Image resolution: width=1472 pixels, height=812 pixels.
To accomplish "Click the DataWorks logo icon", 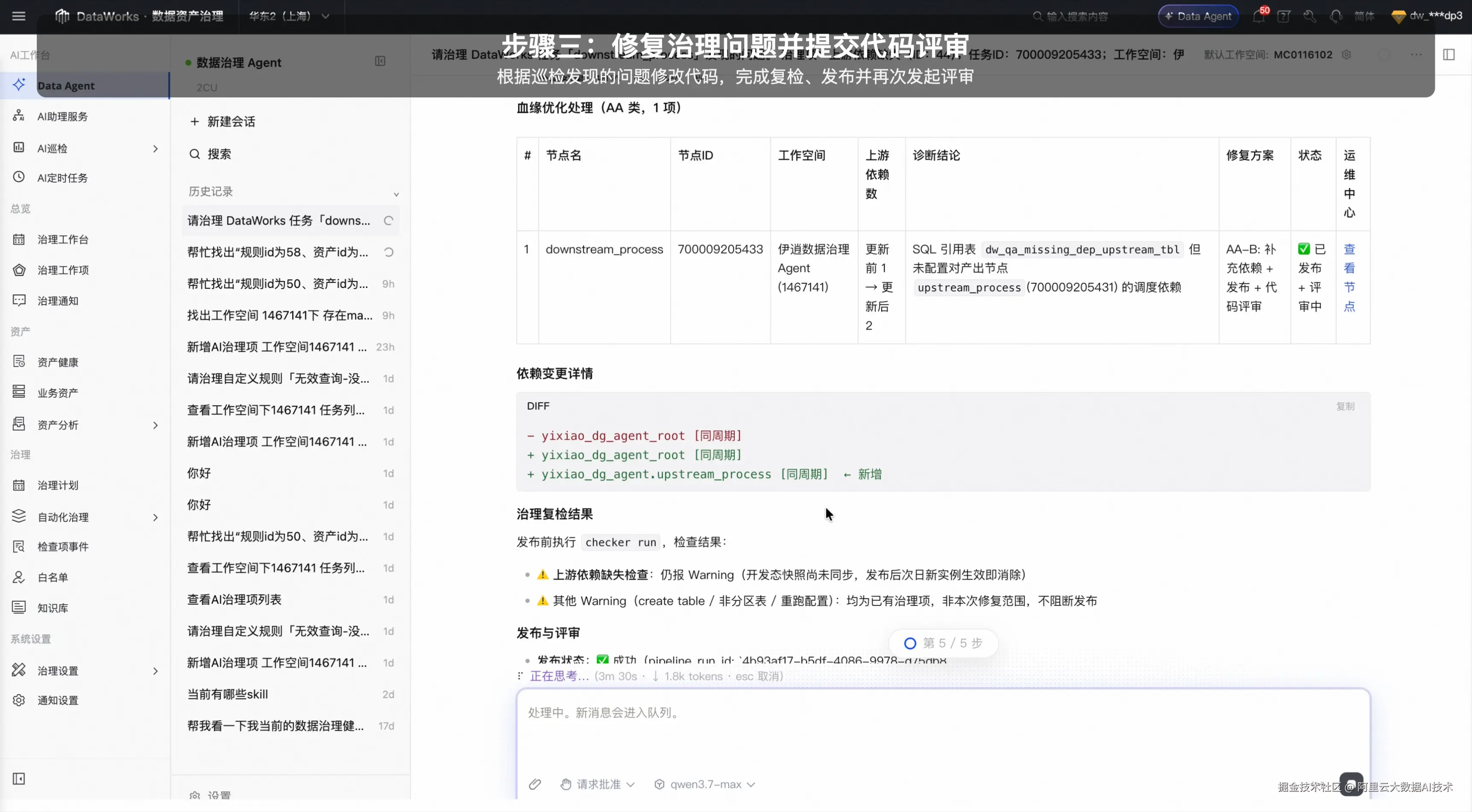I will click(62, 16).
